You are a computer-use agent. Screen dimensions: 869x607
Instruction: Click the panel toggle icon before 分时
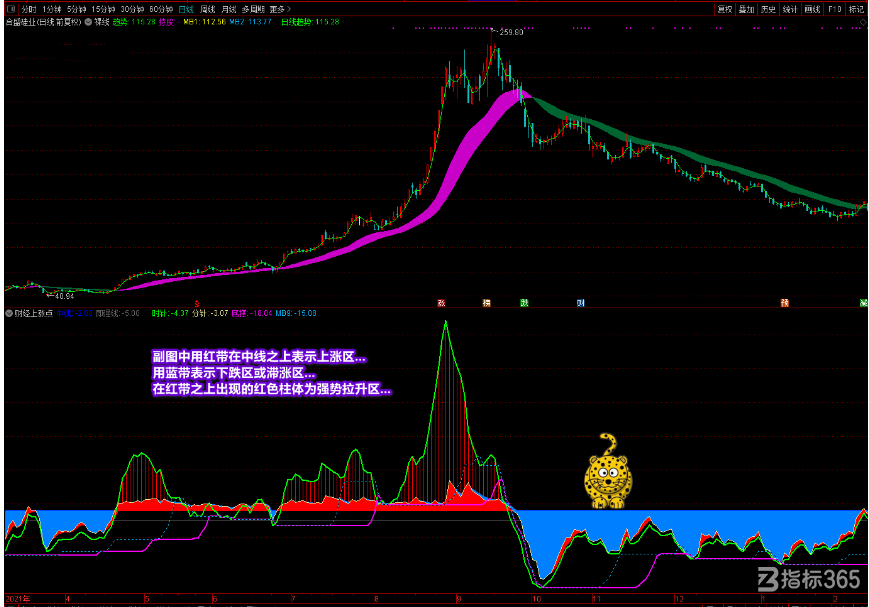point(11,9)
